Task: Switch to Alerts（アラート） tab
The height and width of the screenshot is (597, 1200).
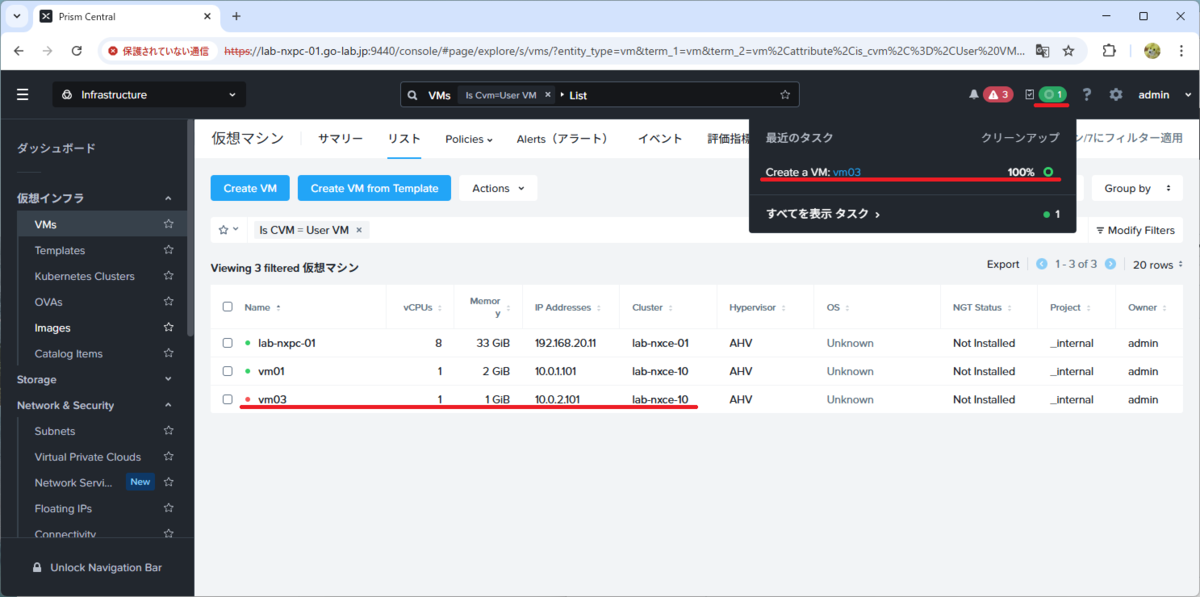Action: click(562, 139)
